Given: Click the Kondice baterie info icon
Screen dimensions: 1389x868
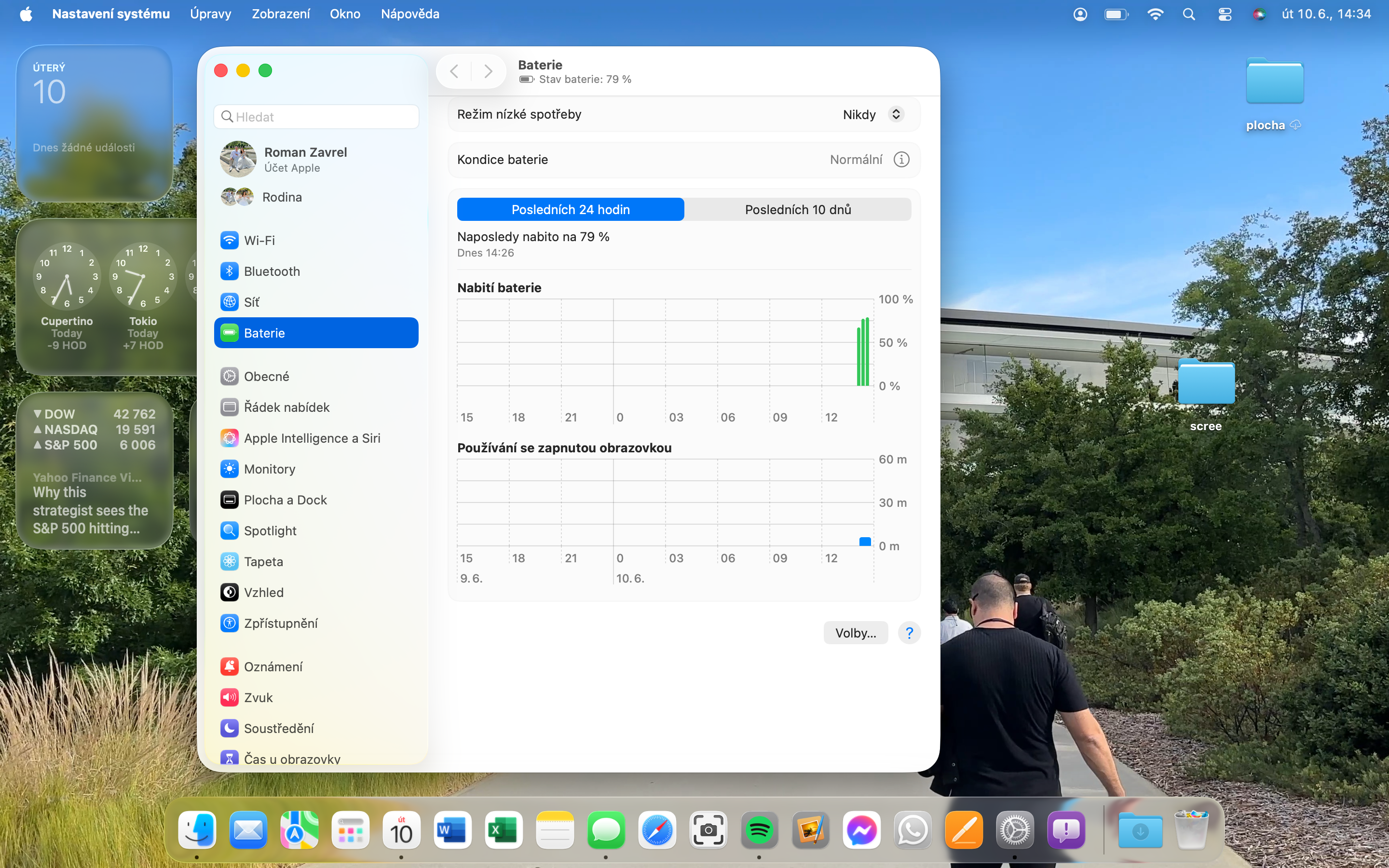Looking at the screenshot, I should [901, 160].
